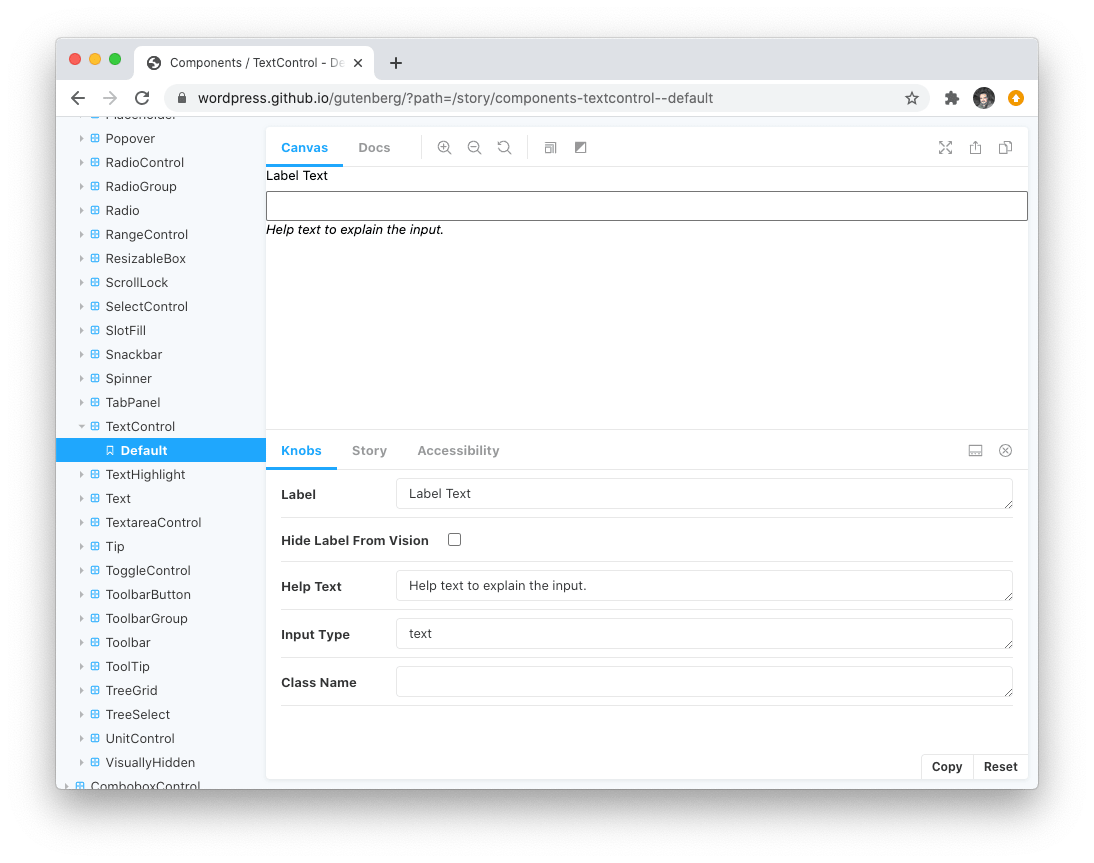Open the RadioGroup component
This screenshot has height=863, width=1094.
coord(141,186)
